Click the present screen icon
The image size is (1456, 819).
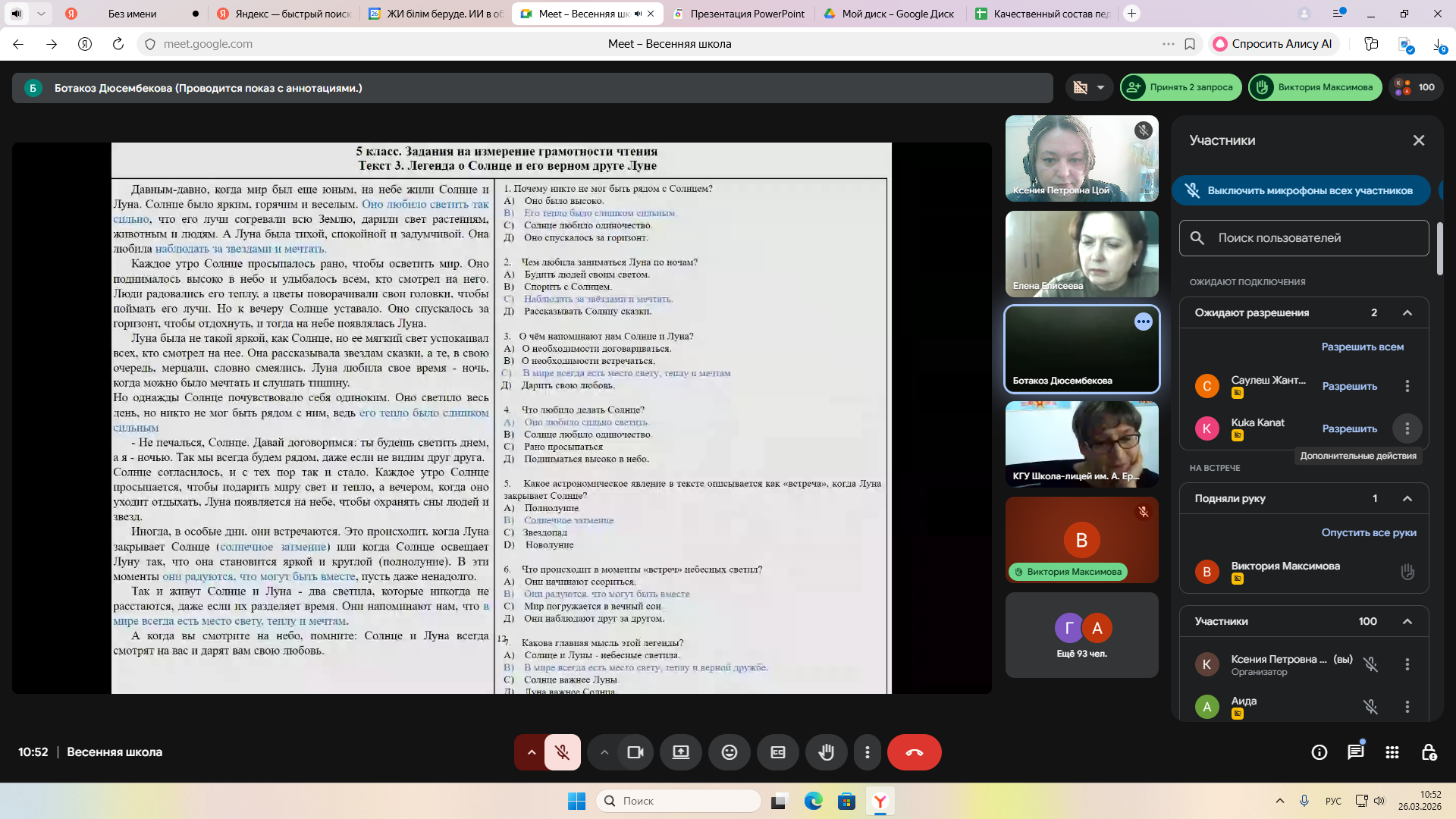pos(680,752)
